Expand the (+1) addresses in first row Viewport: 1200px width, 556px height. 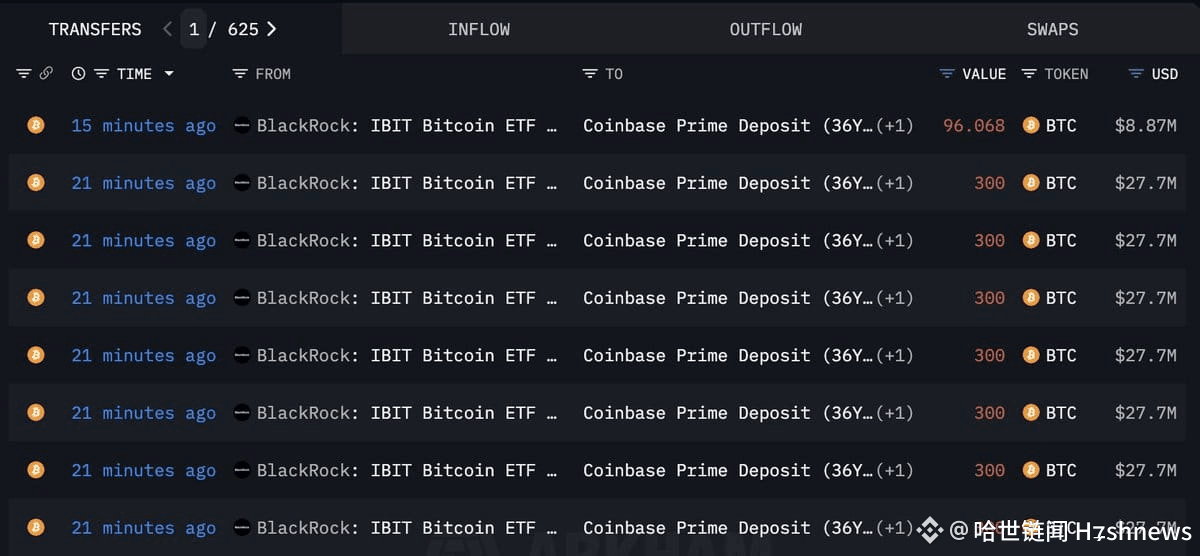[x=894, y=125]
